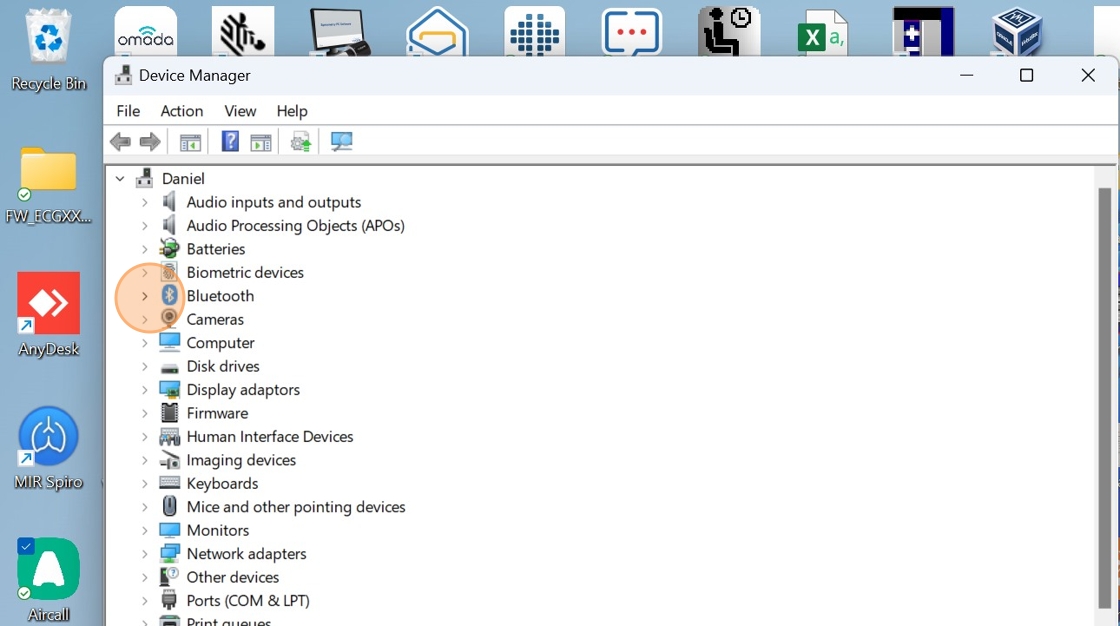Click the Keyboards category icon
Screen dimensions: 1120x626
(x=169, y=483)
